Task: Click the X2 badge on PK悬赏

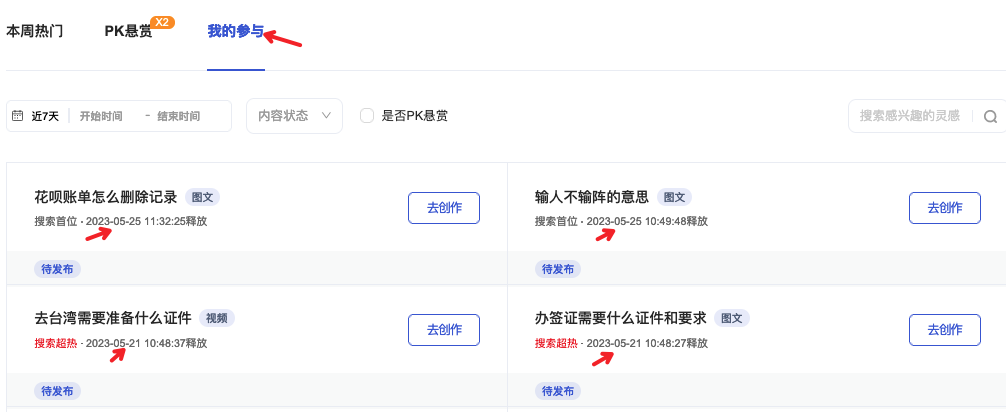Action: (x=162, y=22)
